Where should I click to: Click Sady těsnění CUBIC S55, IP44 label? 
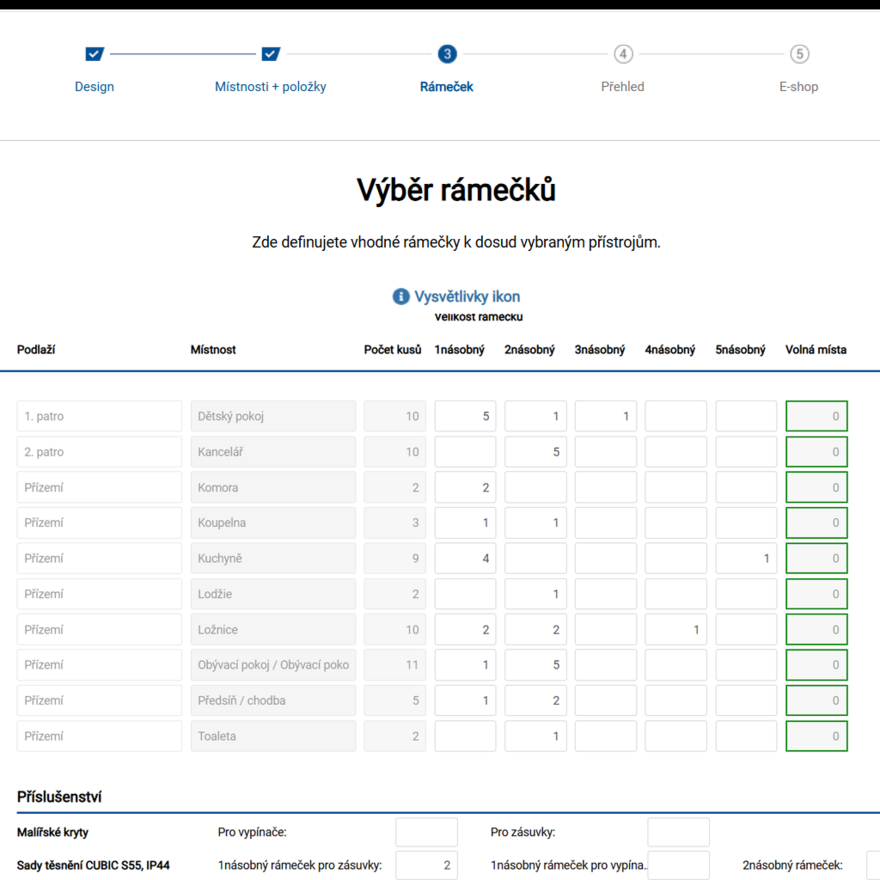pyautogui.click(x=93, y=865)
